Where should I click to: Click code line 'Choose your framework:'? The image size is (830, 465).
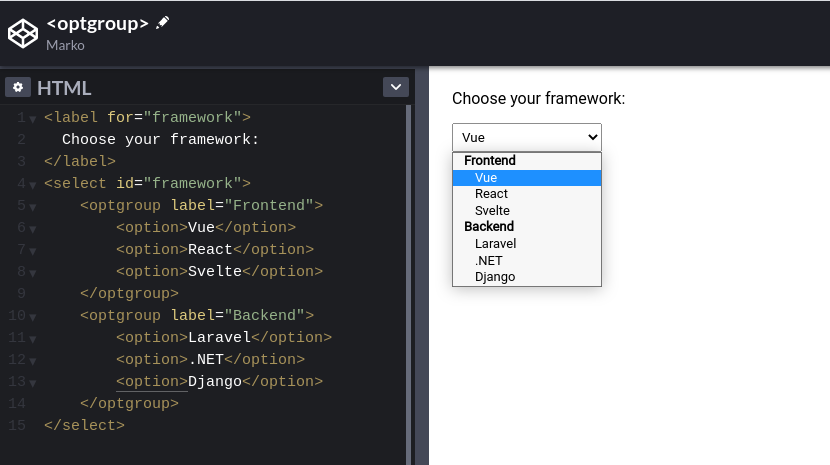160,139
